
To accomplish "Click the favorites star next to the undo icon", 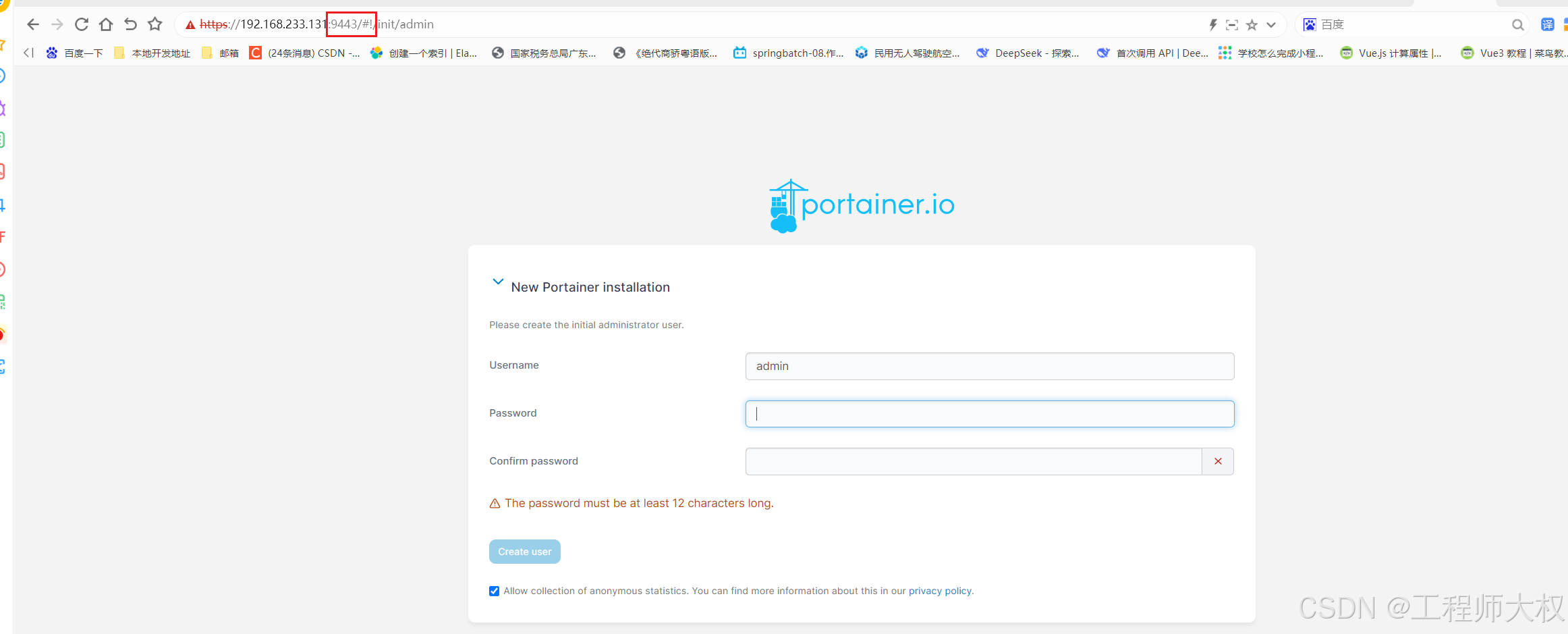I will (x=155, y=24).
